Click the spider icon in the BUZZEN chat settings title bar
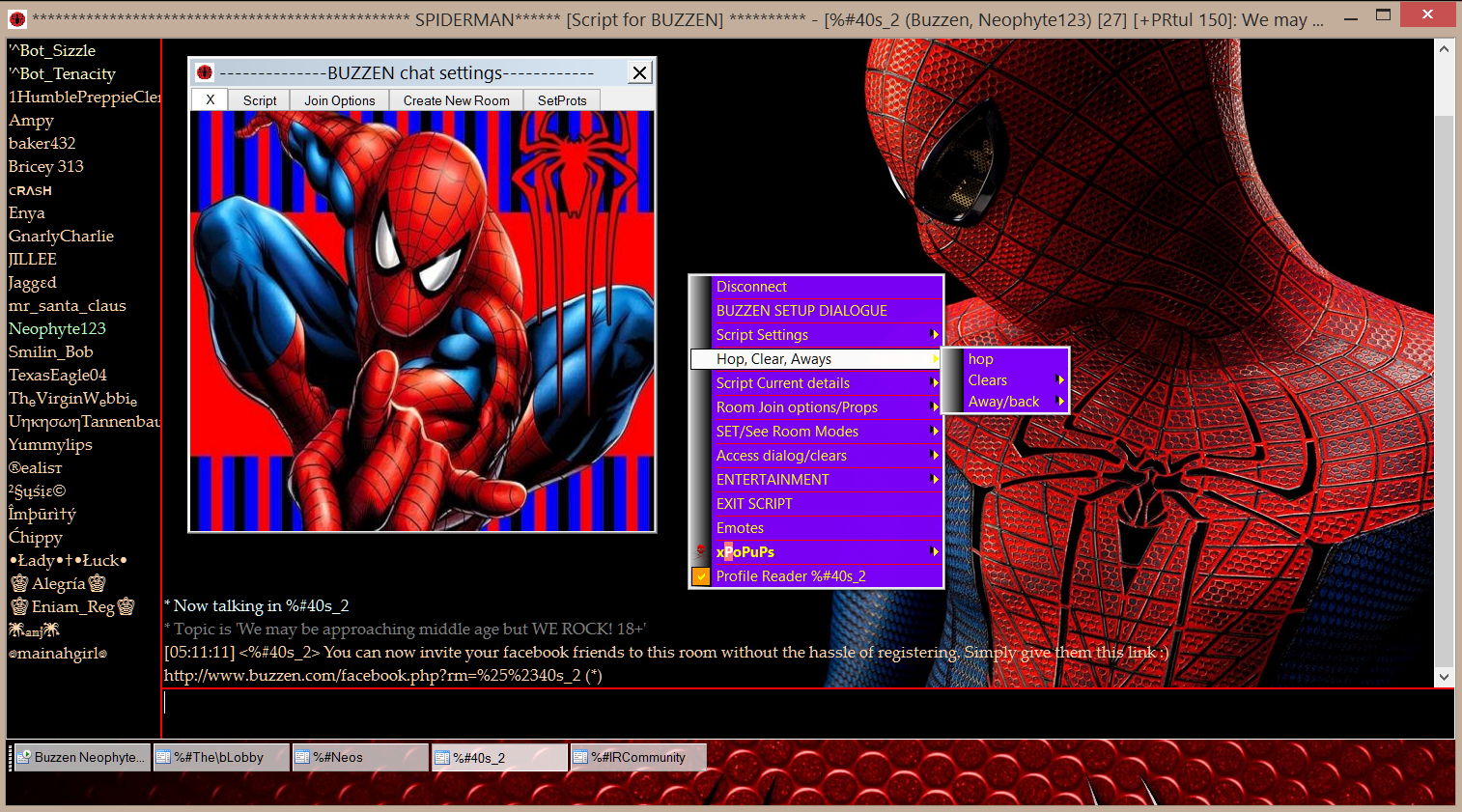 pos(205,72)
